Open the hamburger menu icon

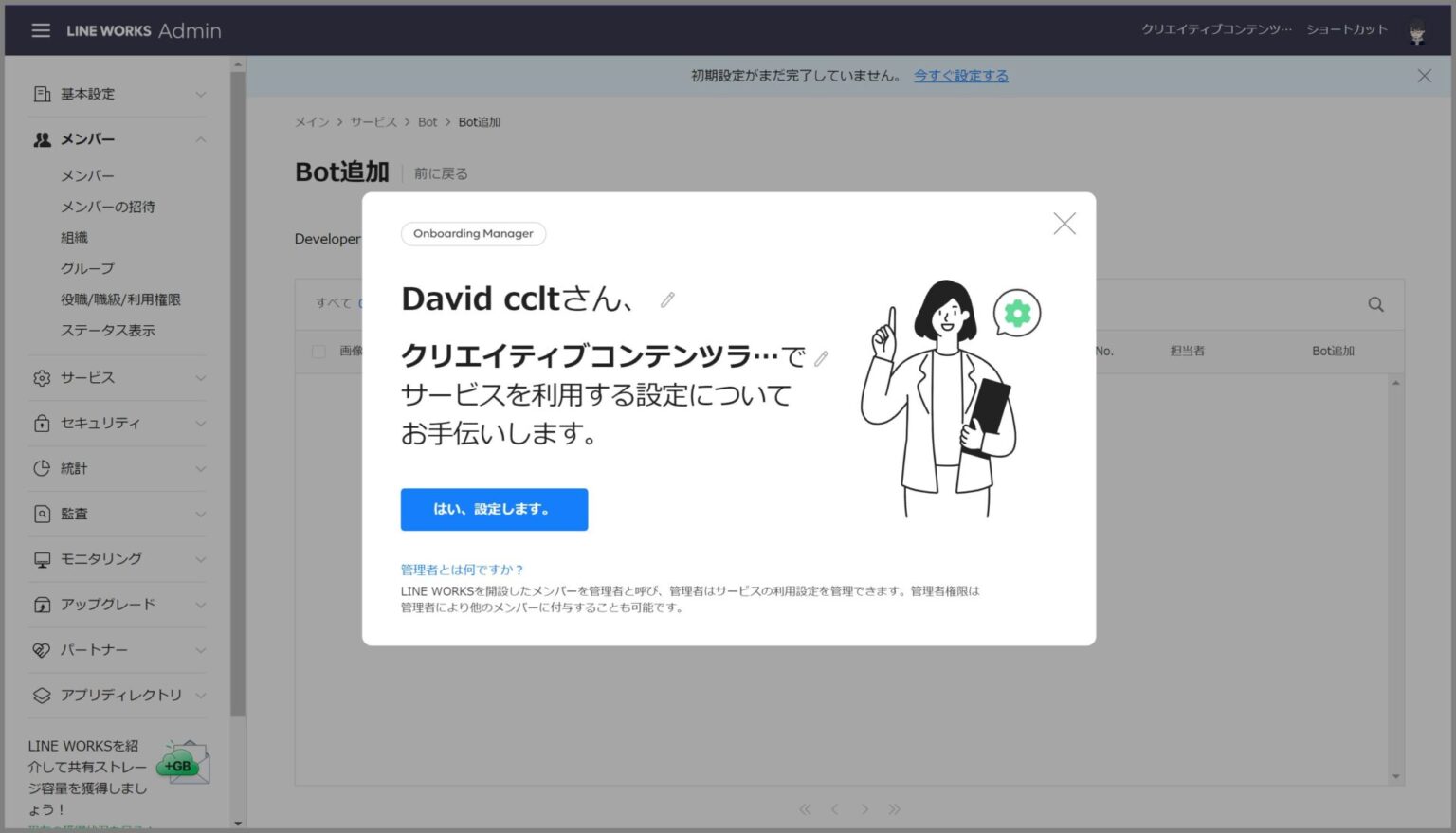(x=40, y=29)
